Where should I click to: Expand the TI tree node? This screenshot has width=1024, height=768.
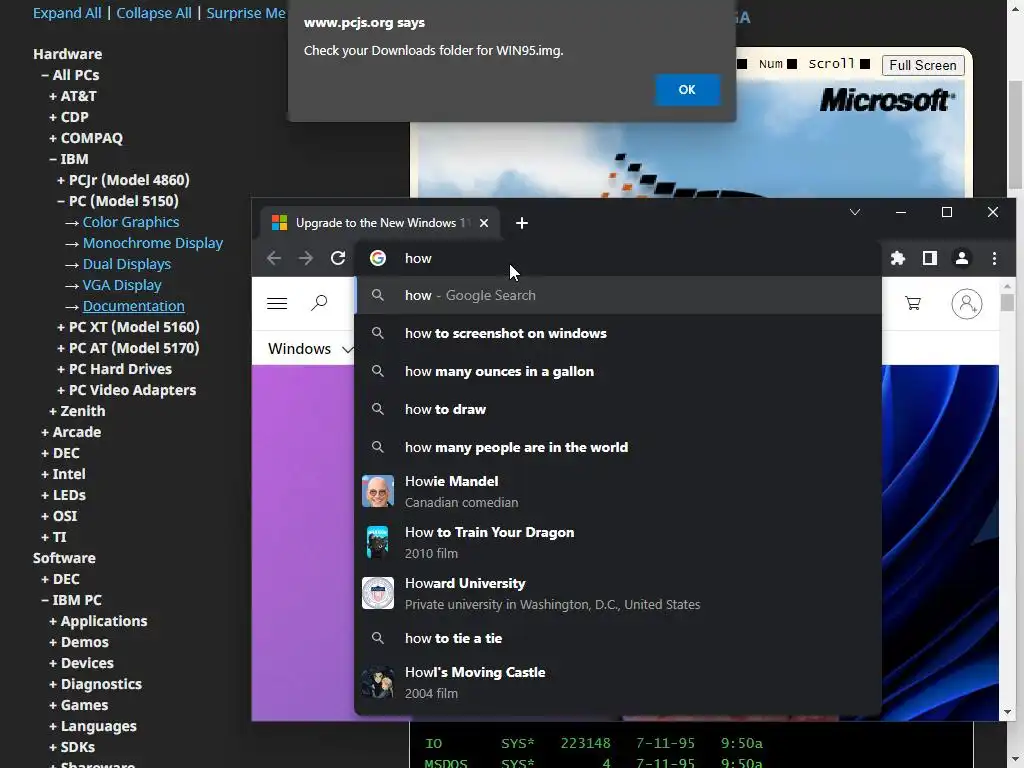54,537
